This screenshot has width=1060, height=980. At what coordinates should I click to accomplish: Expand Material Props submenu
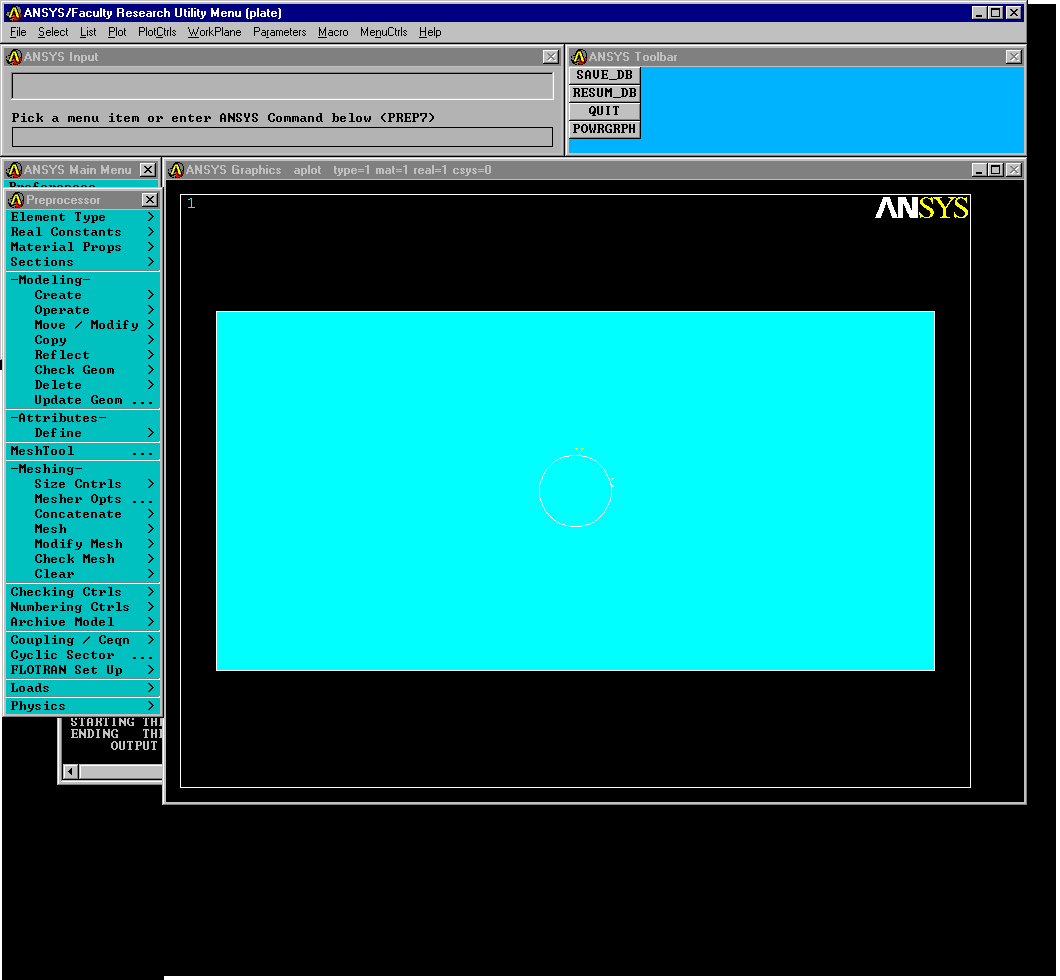[x=82, y=247]
